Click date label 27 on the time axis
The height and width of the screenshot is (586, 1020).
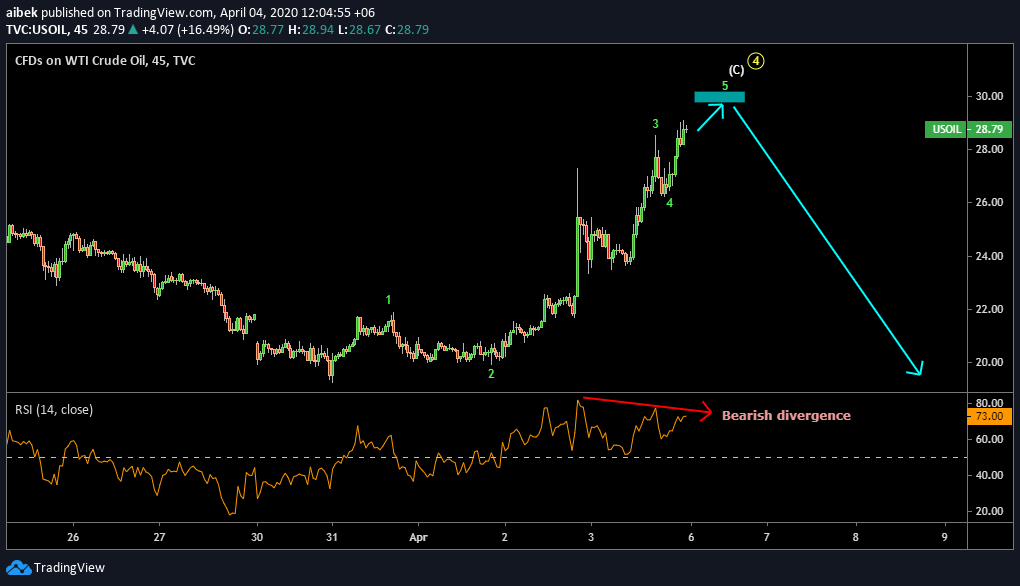coord(159,537)
